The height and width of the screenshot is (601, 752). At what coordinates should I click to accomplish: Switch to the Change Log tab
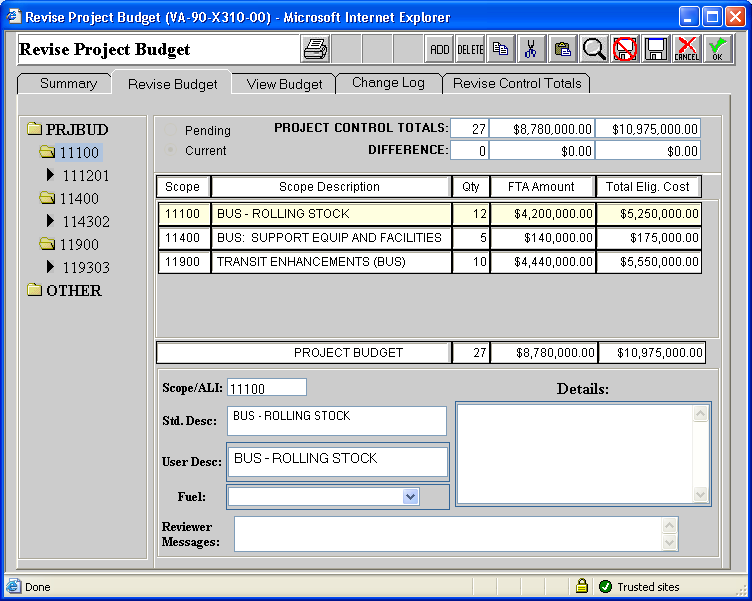[x=388, y=84]
